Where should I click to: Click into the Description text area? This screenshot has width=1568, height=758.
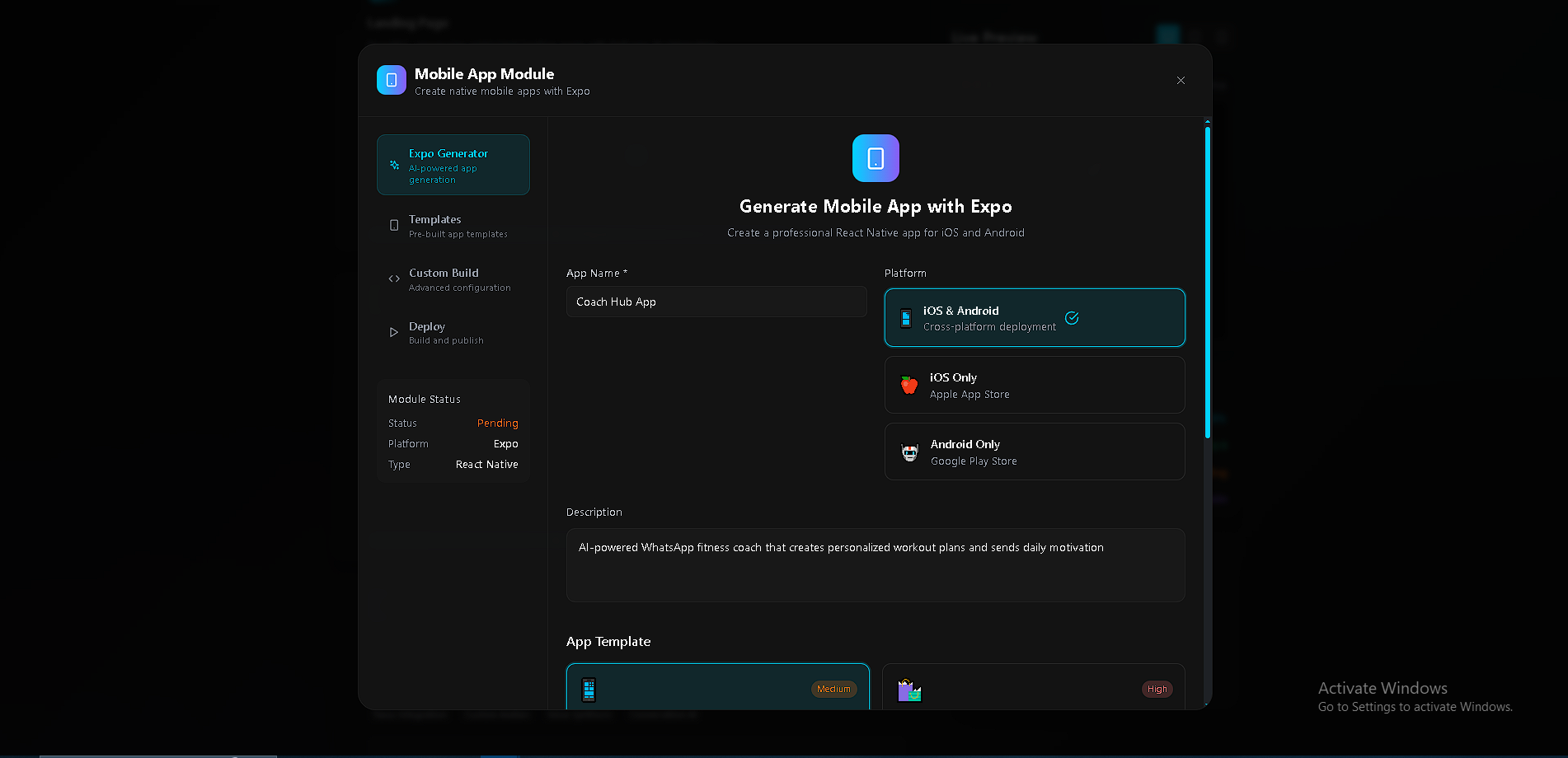tap(876, 565)
